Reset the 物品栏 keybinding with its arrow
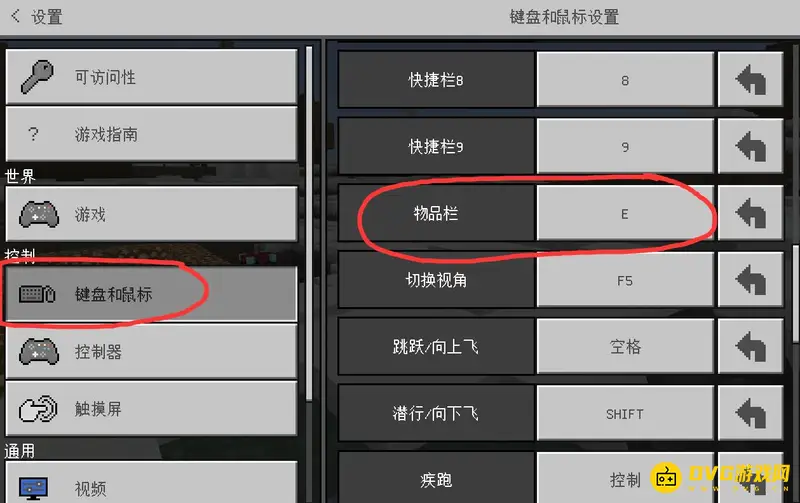This screenshot has height=503, width=800. click(x=751, y=213)
